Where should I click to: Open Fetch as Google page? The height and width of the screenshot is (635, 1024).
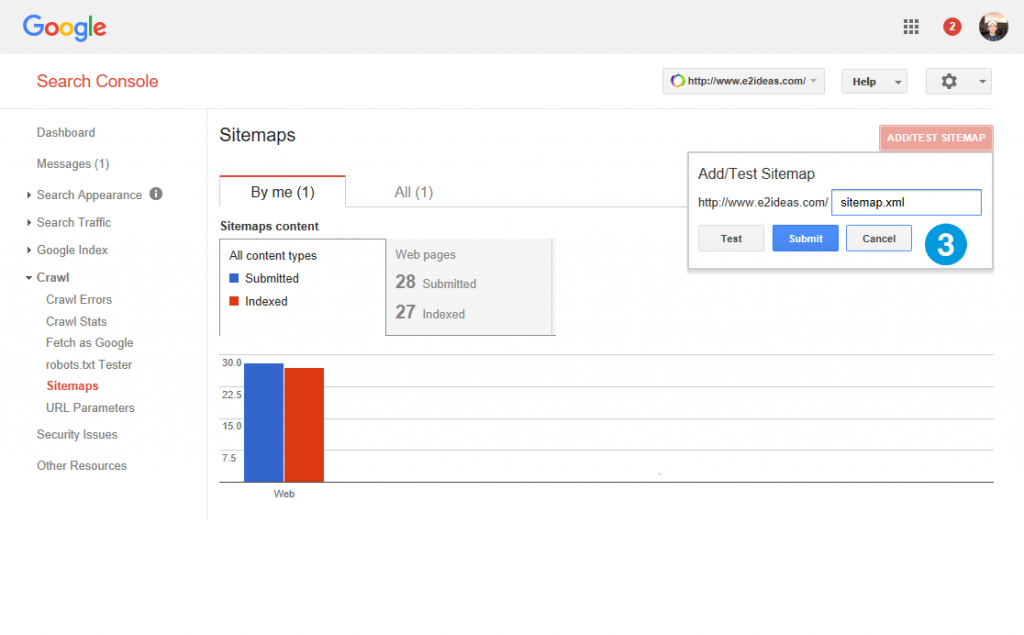pos(89,343)
